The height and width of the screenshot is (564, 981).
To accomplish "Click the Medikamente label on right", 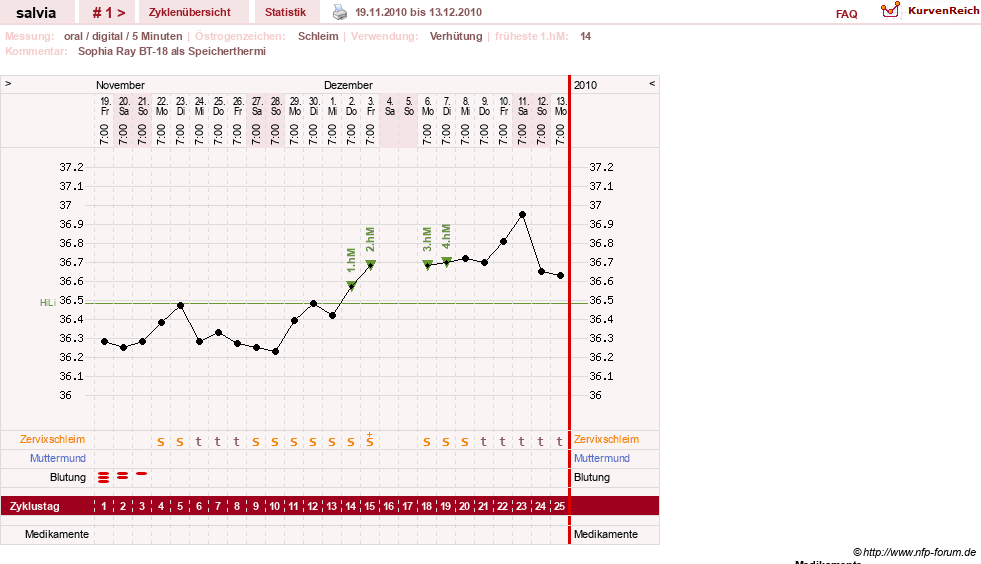I will (606, 534).
